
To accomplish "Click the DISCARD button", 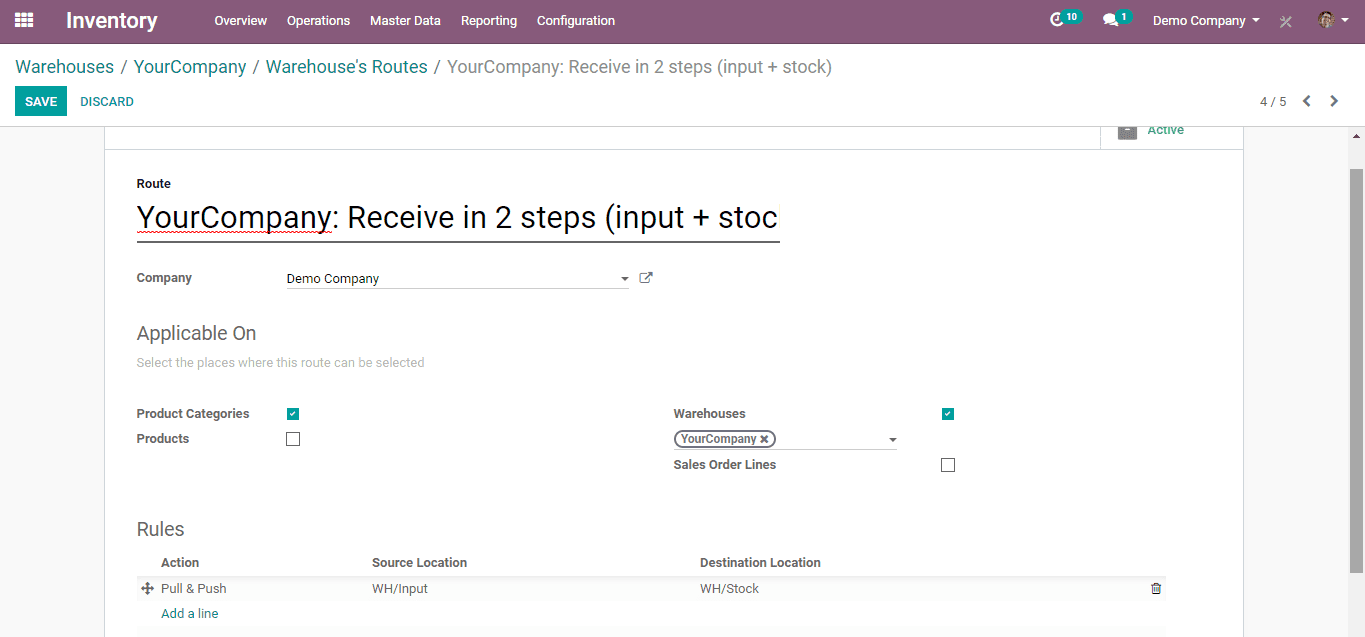I will (x=107, y=101).
